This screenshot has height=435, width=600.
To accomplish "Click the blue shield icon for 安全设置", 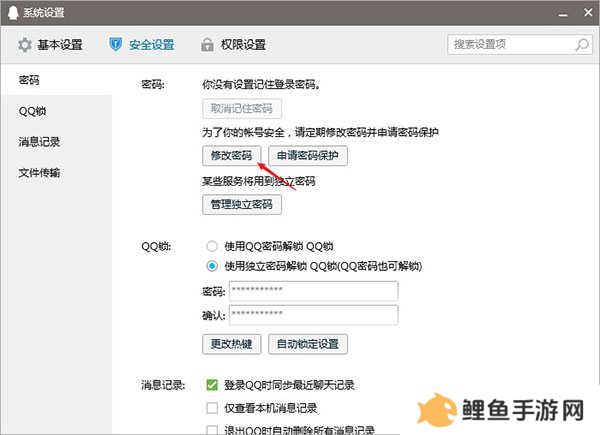I will pyautogui.click(x=115, y=44).
